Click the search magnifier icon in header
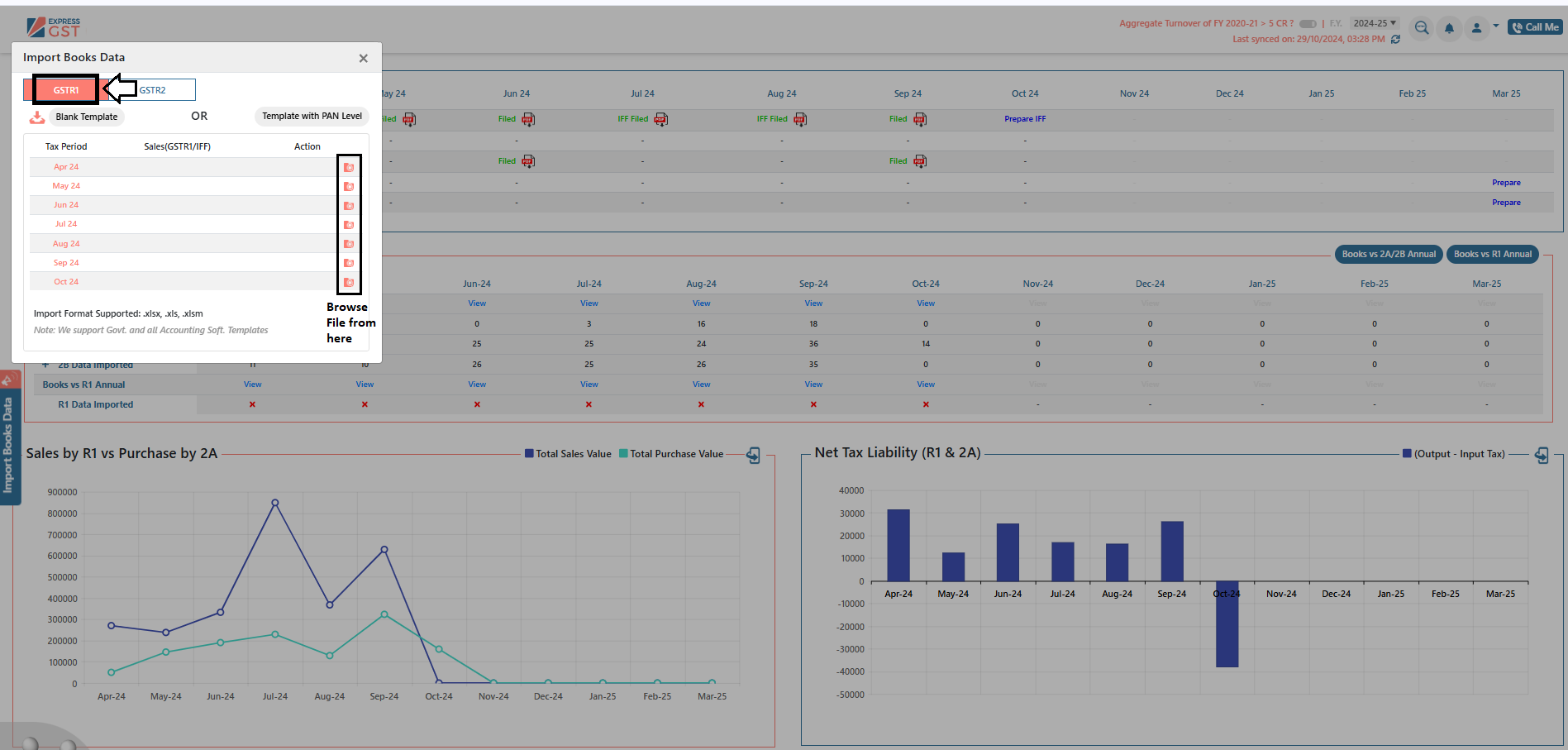Image resolution: width=1568 pixels, height=750 pixels. point(1422,28)
